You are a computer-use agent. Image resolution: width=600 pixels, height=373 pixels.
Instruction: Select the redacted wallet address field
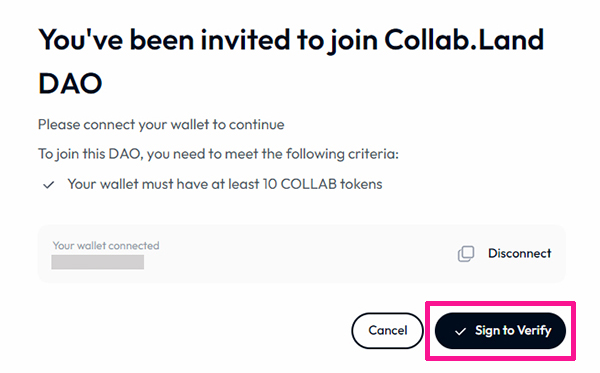[98, 262]
